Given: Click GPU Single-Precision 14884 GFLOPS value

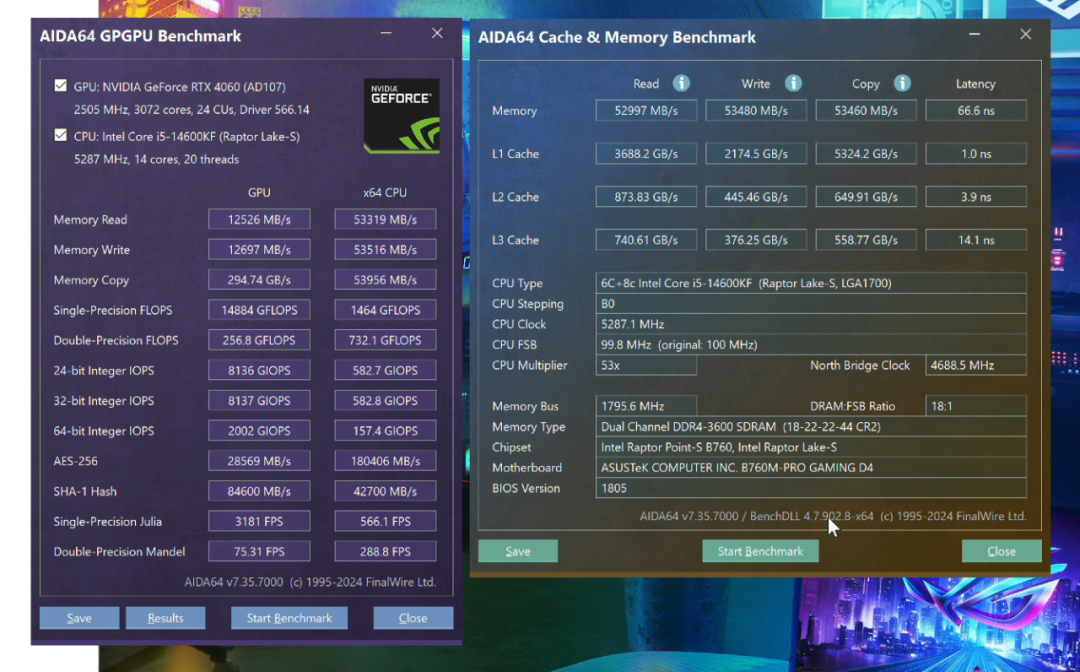Looking at the screenshot, I should pos(259,310).
